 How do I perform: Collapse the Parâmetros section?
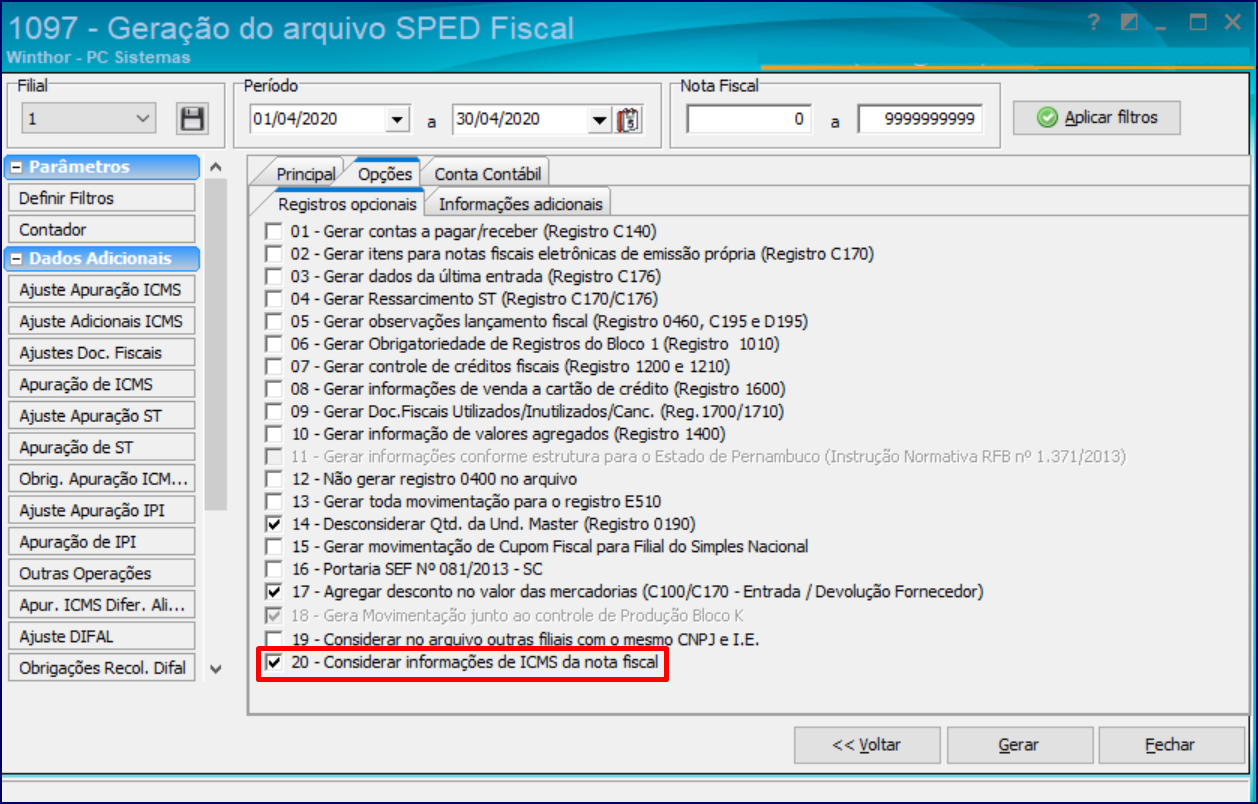[17, 167]
